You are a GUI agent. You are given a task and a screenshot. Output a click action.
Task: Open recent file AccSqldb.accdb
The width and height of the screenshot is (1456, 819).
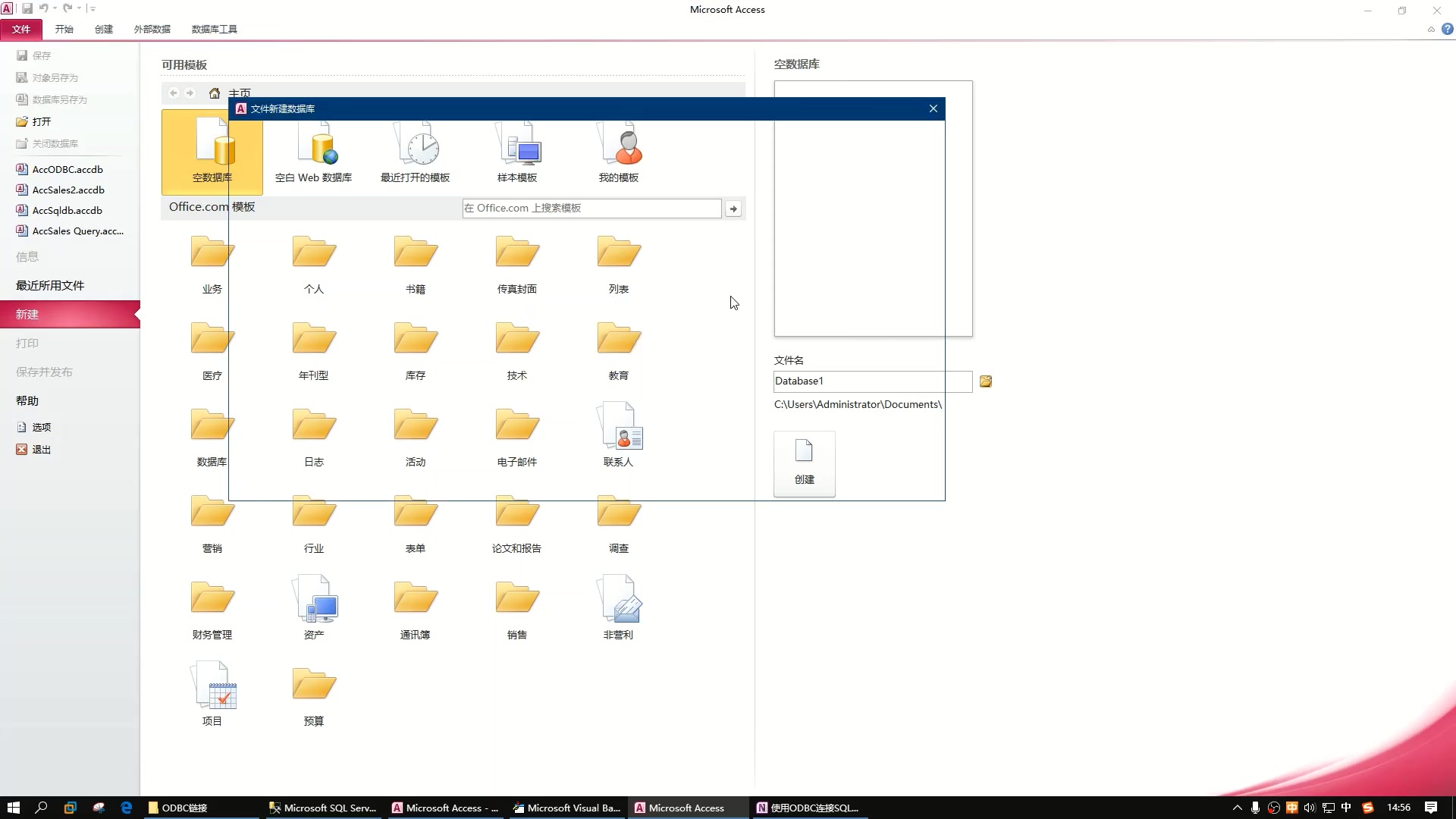(59, 211)
